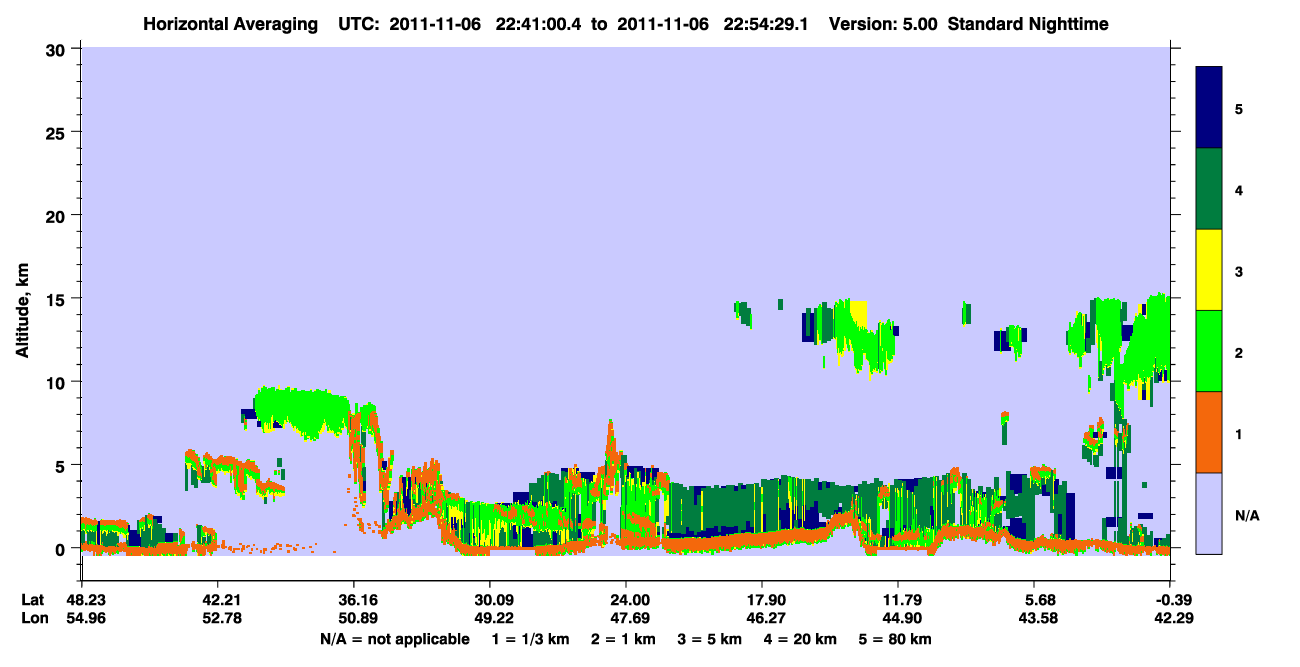Click 'Standard Nighttime' in the title
This screenshot has height=667, width=1300.
coord(1026,23)
